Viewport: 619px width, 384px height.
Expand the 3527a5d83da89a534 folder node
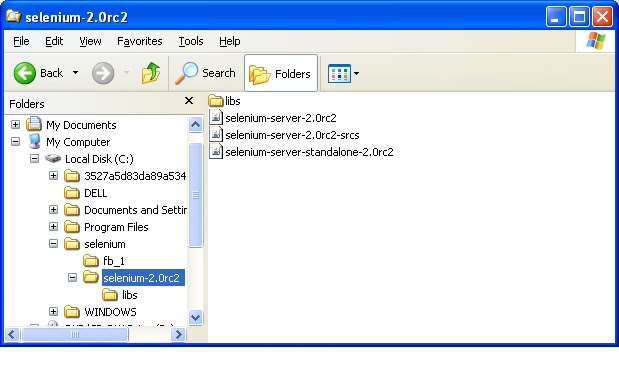[x=53, y=176]
